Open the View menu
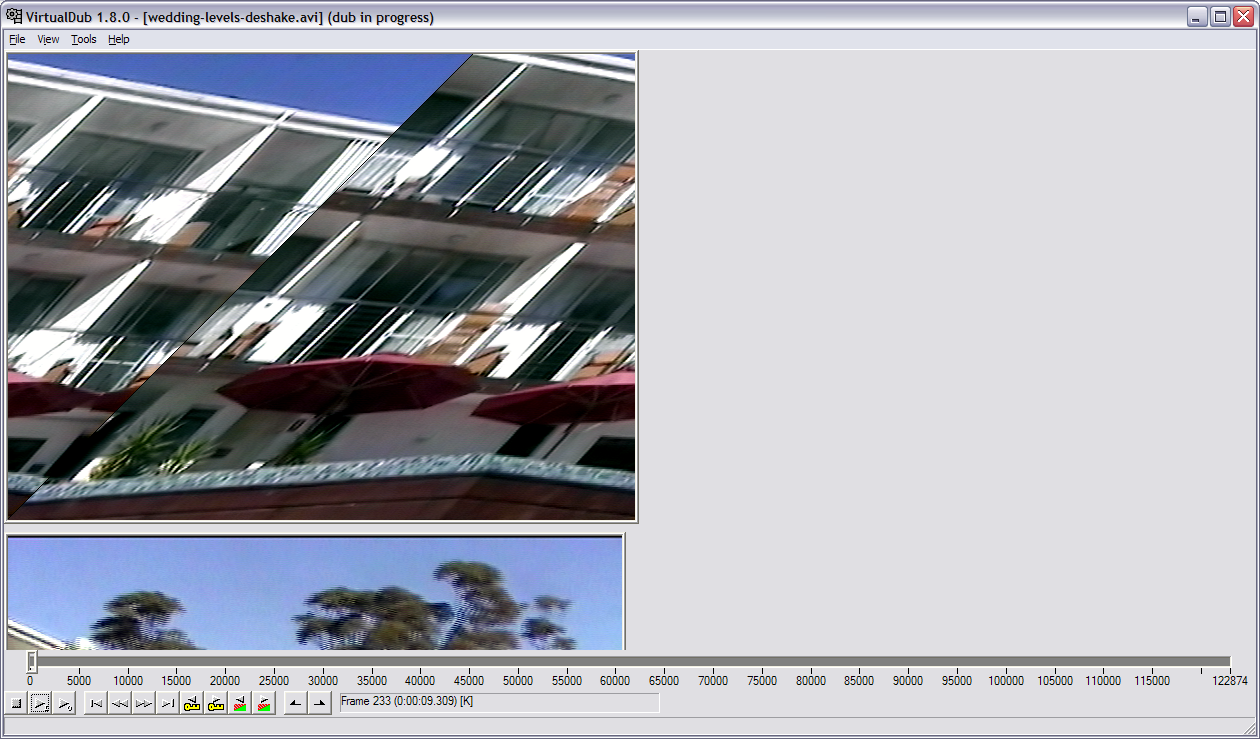 48,39
